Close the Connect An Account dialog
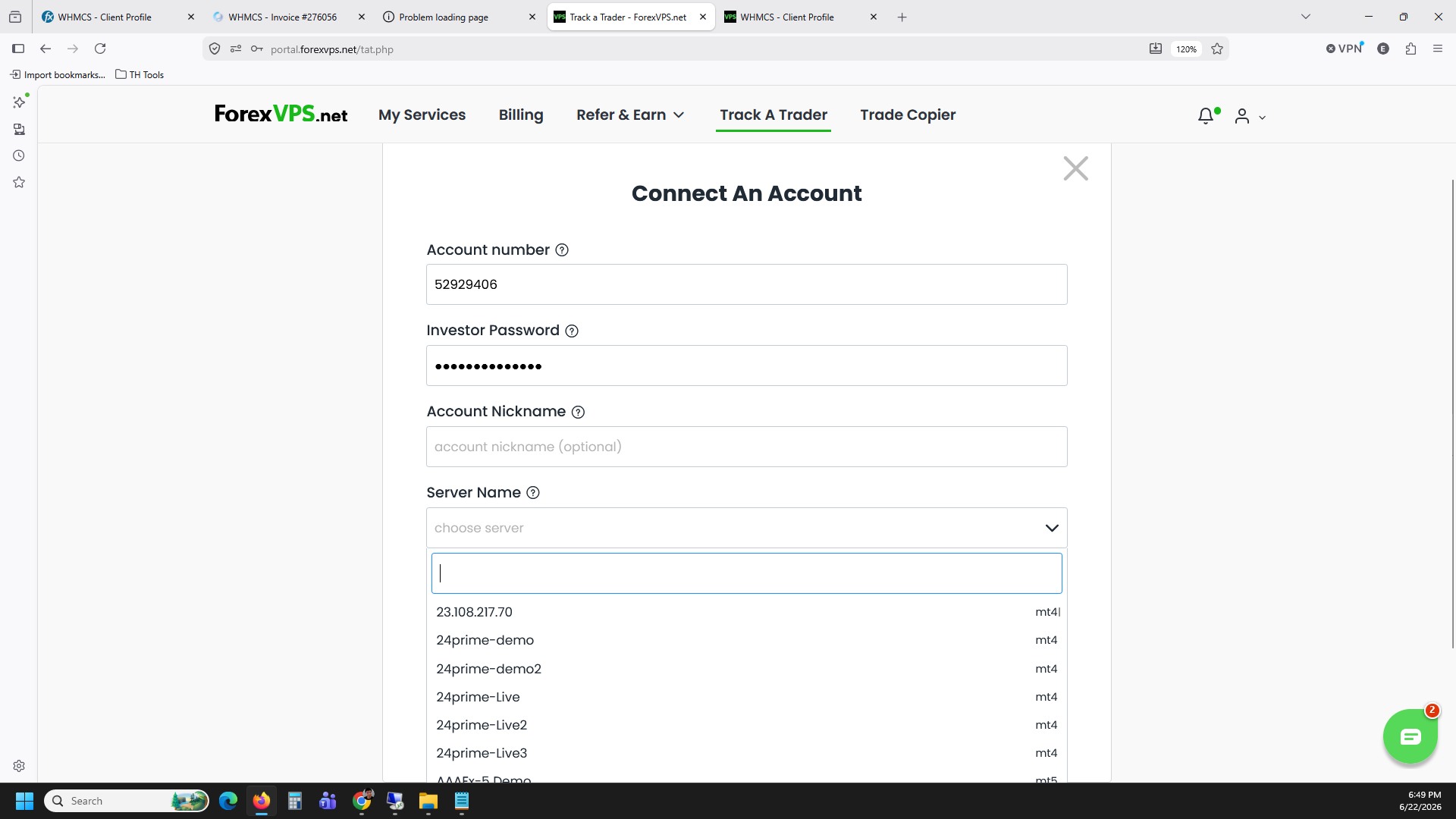Image resolution: width=1456 pixels, height=819 pixels. (x=1075, y=168)
